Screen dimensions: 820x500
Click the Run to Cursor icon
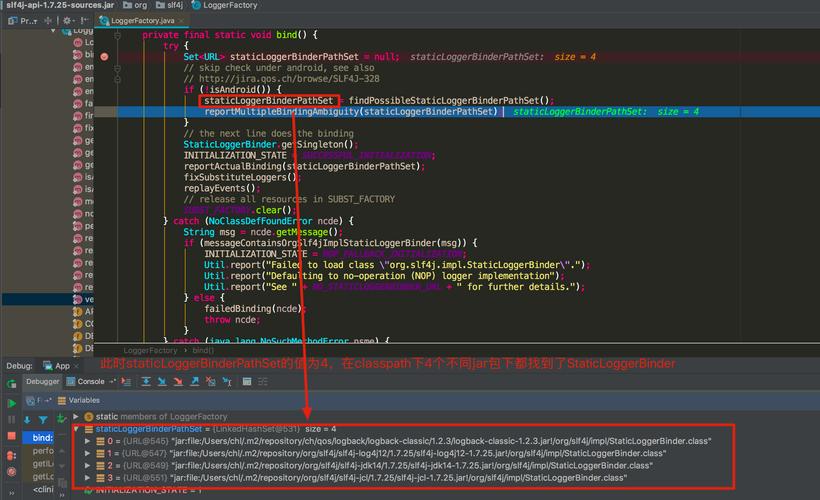click(227, 382)
